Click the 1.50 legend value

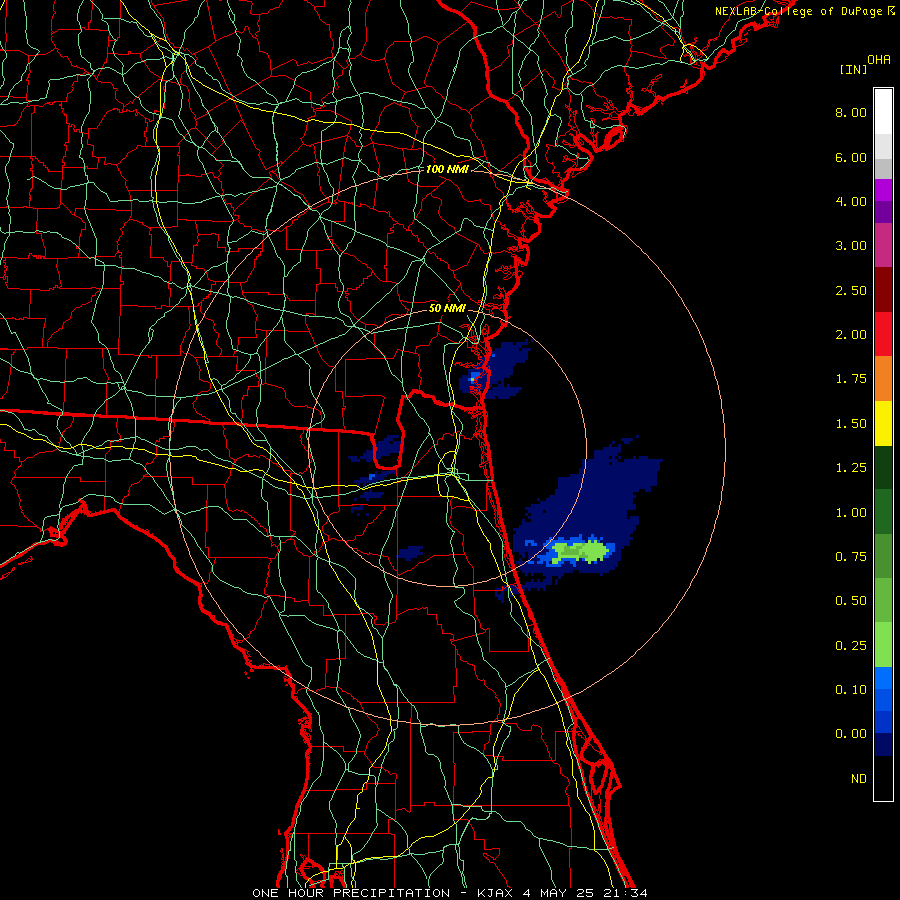point(851,424)
